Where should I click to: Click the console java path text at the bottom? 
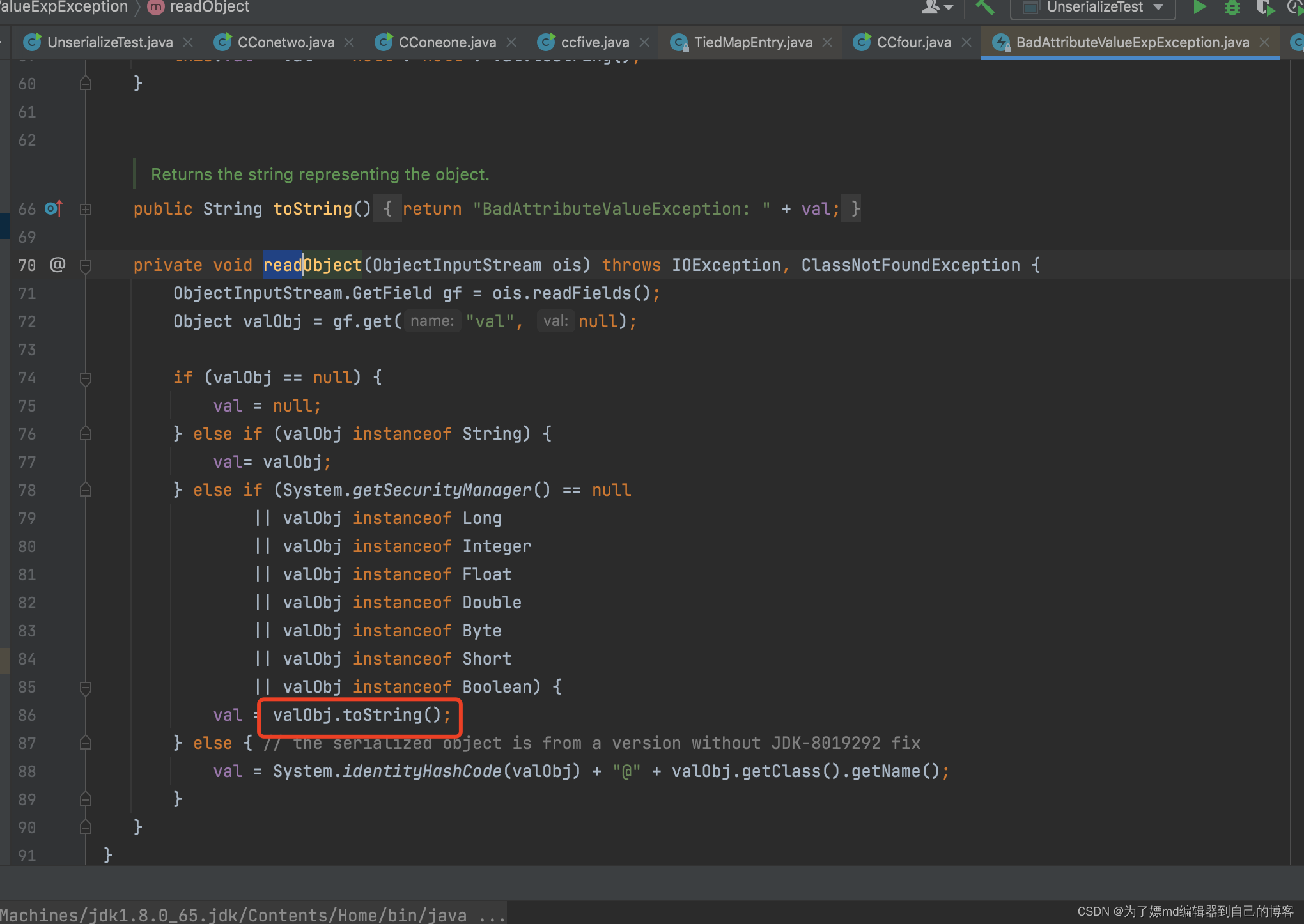pyautogui.click(x=253, y=914)
